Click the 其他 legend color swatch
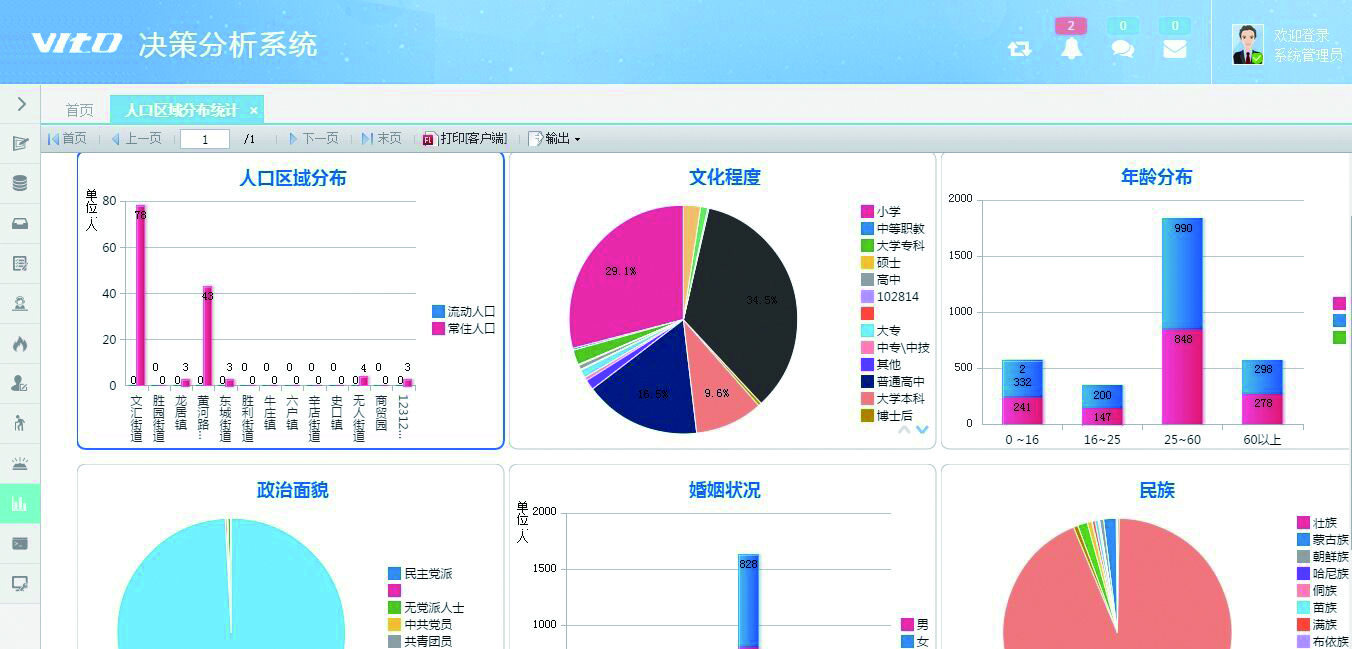Image resolution: width=1352 pixels, height=649 pixels. point(868,365)
